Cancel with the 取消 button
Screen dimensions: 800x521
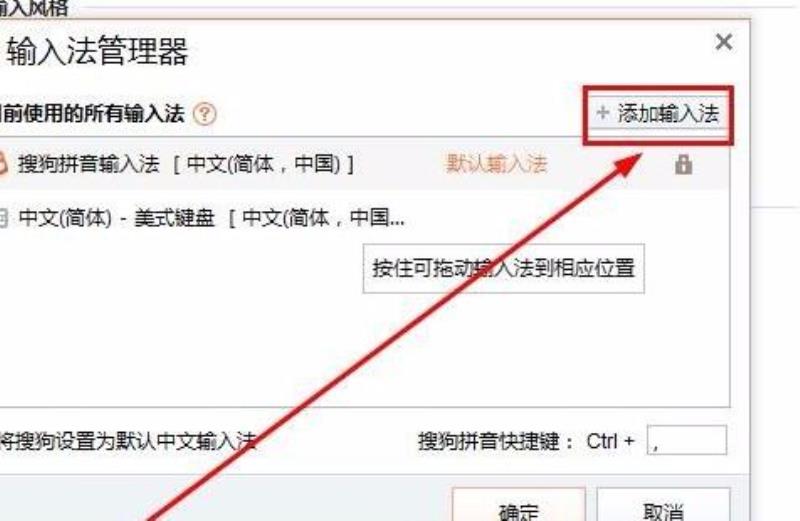pyautogui.click(x=663, y=507)
